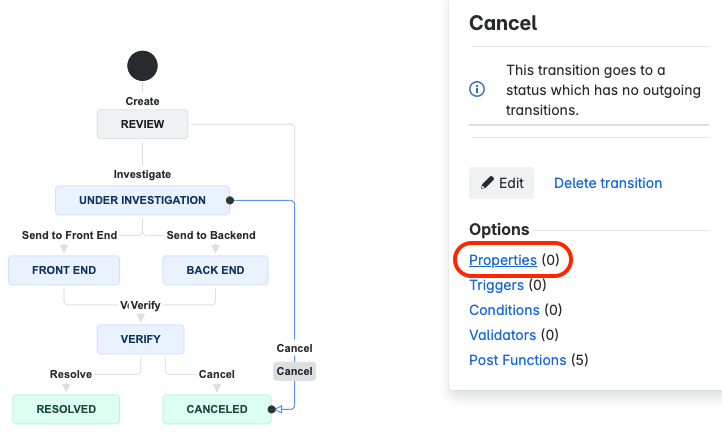Click the Edit pencil button
Image resolution: width=722 pixels, height=438 pixels.
[x=501, y=183]
